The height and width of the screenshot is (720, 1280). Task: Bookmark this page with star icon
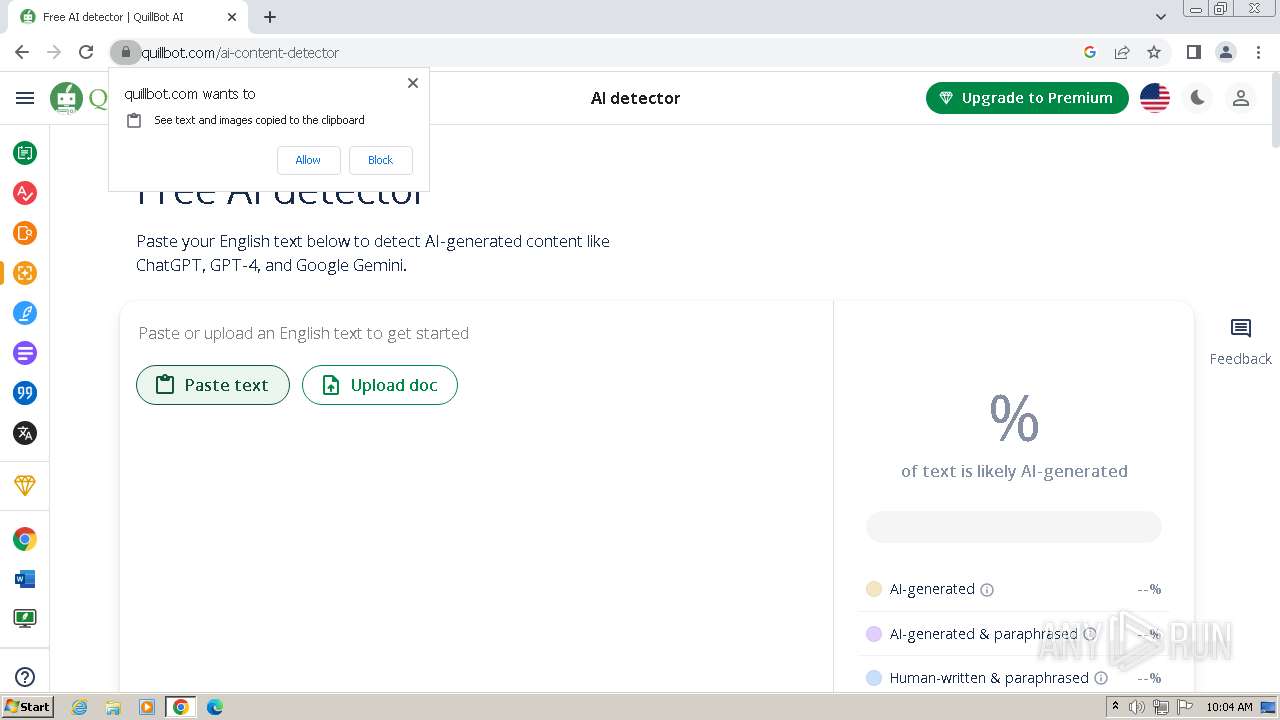(1154, 52)
